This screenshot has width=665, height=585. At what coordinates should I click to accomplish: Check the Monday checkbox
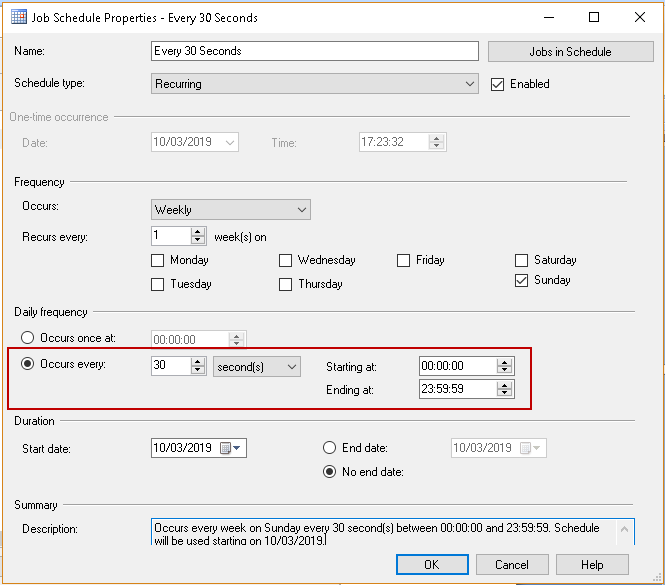[157, 260]
